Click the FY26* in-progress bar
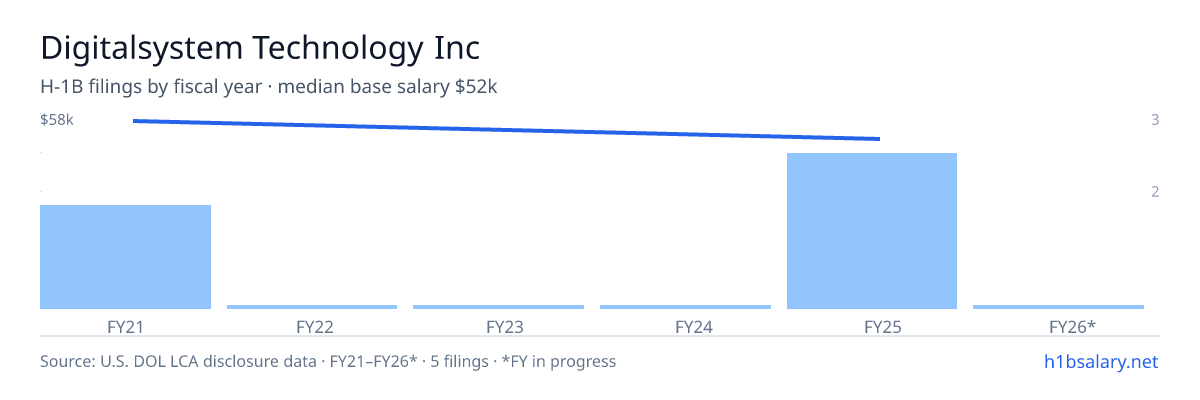Screen dimensions: 1200x400 click(x=1058, y=307)
